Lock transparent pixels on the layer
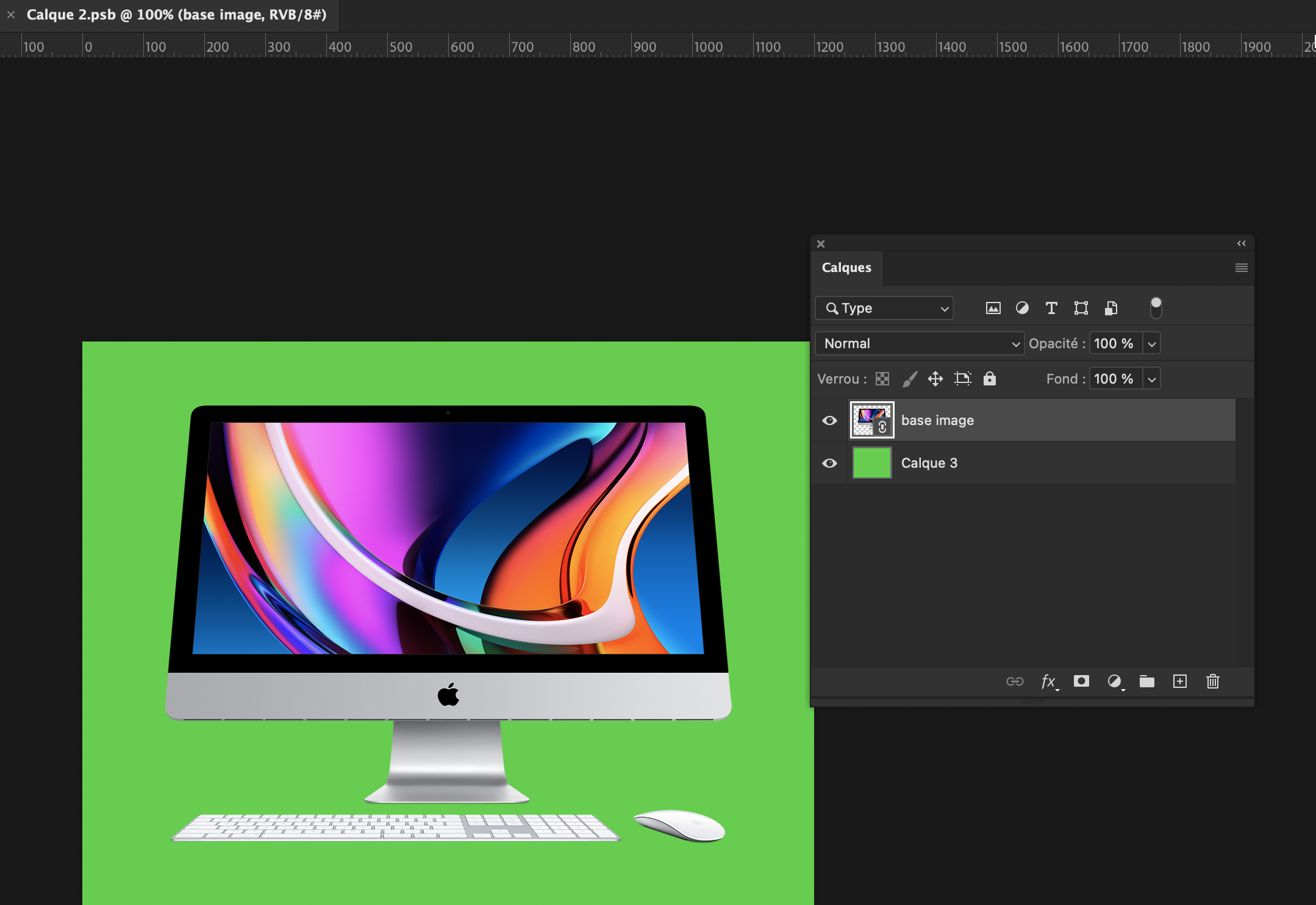1316x905 pixels. coord(882,379)
